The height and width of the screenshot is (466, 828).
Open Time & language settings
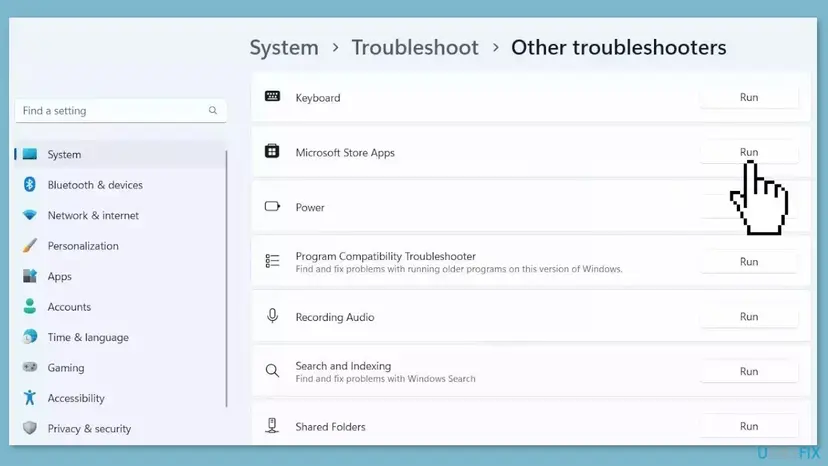[x=120, y=337]
